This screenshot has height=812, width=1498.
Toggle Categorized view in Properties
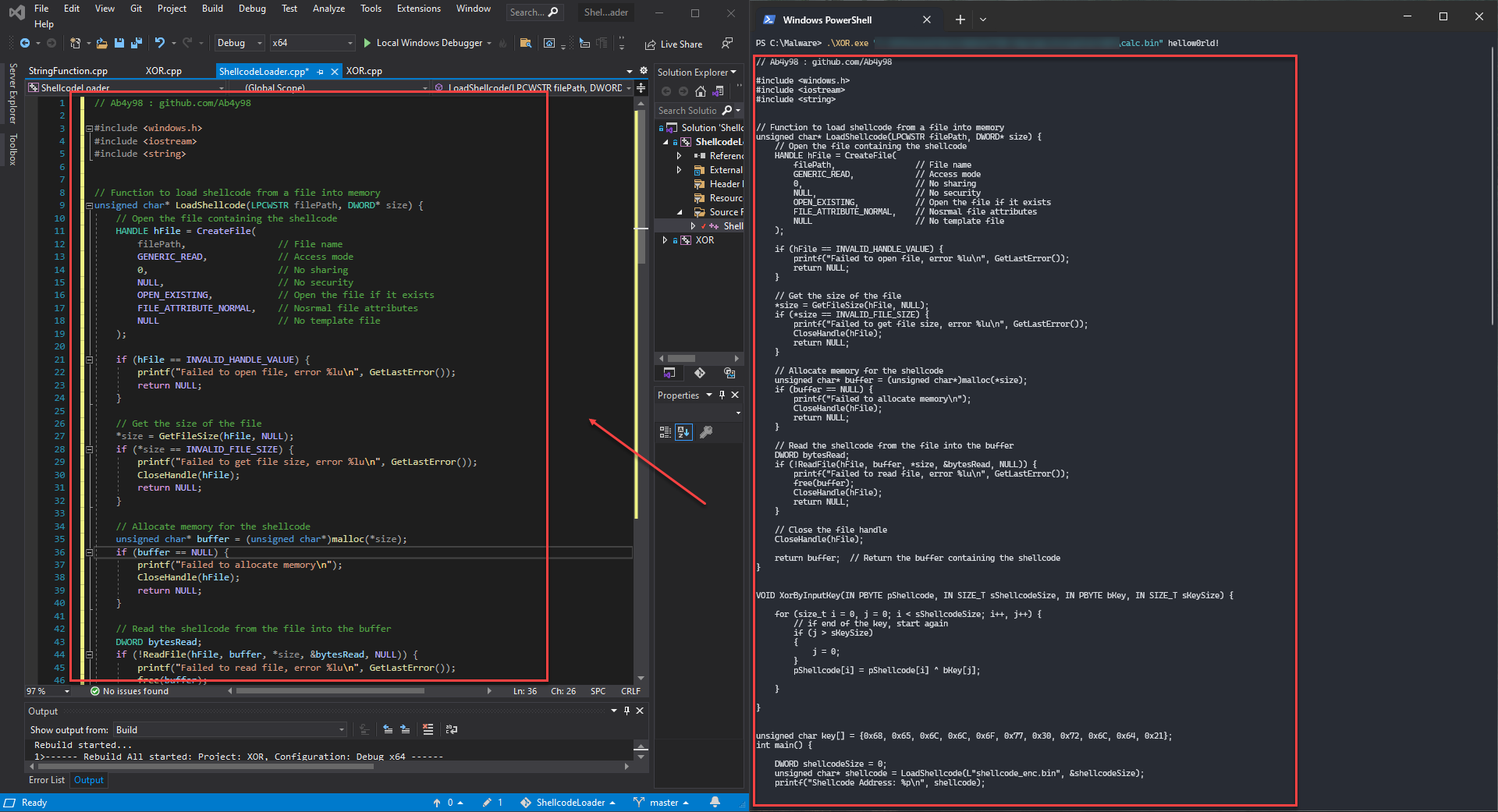point(666,431)
